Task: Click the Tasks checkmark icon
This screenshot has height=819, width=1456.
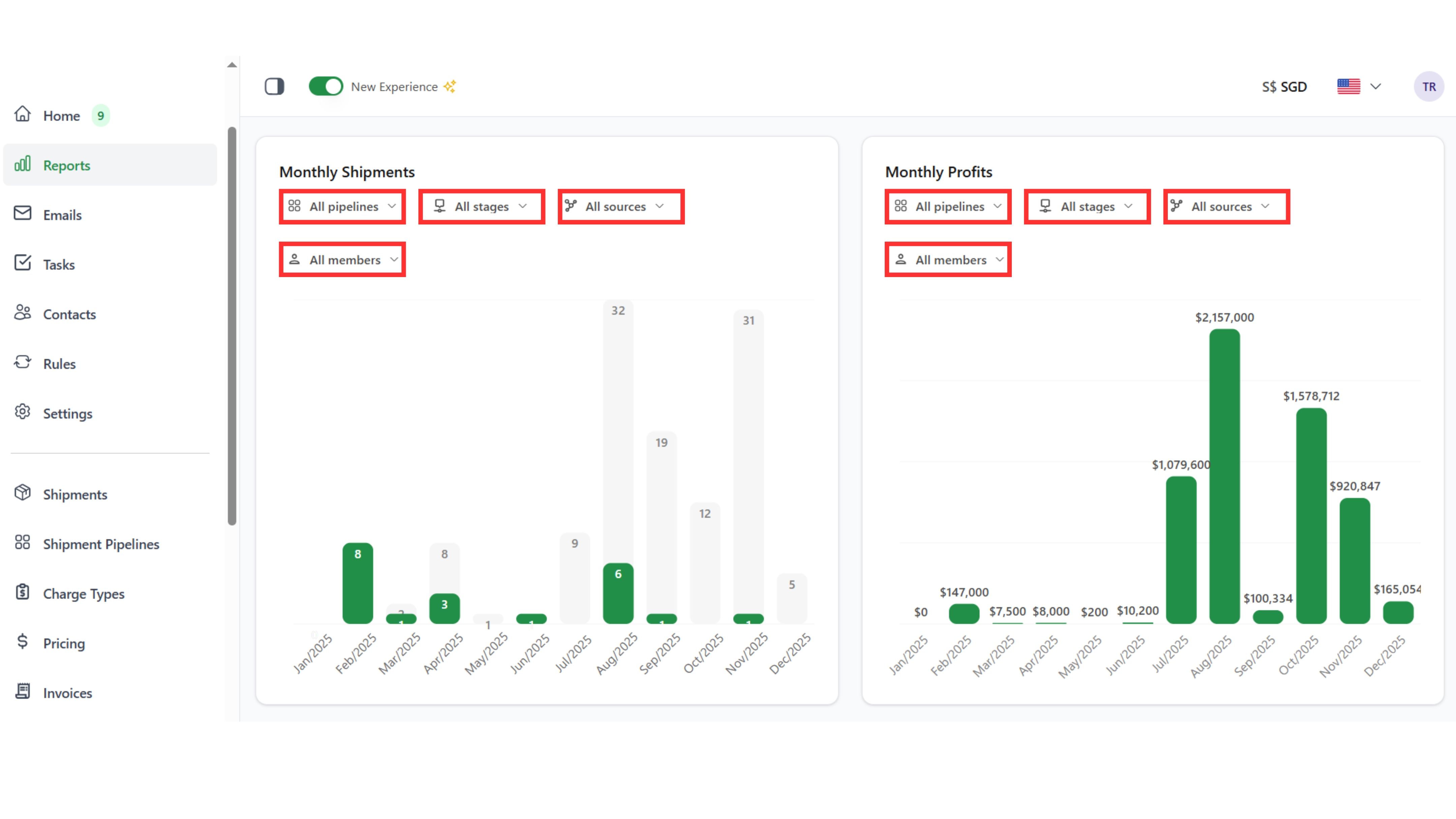Action: [22, 263]
